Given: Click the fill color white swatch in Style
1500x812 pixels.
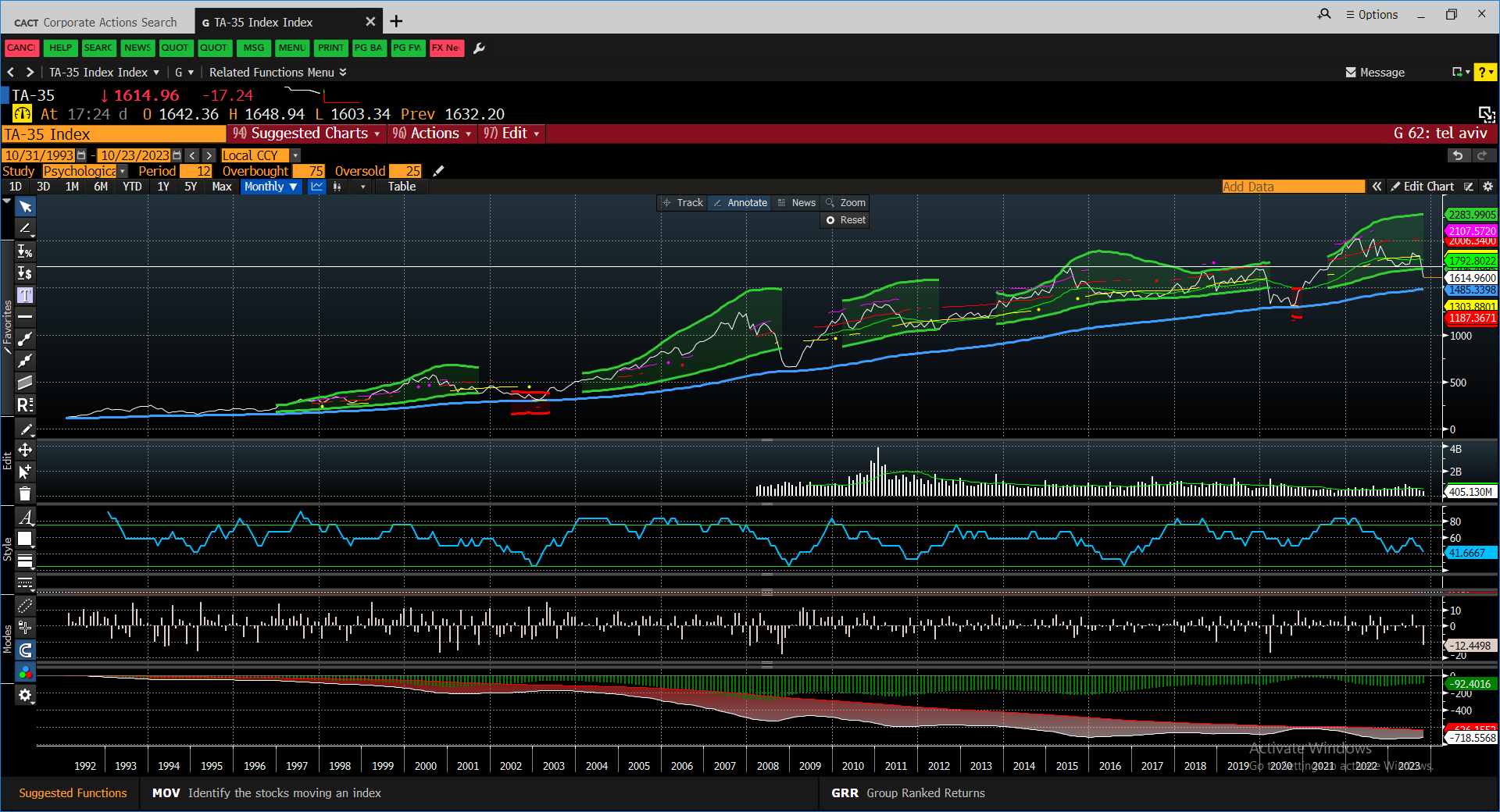Looking at the screenshot, I should (25, 539).
